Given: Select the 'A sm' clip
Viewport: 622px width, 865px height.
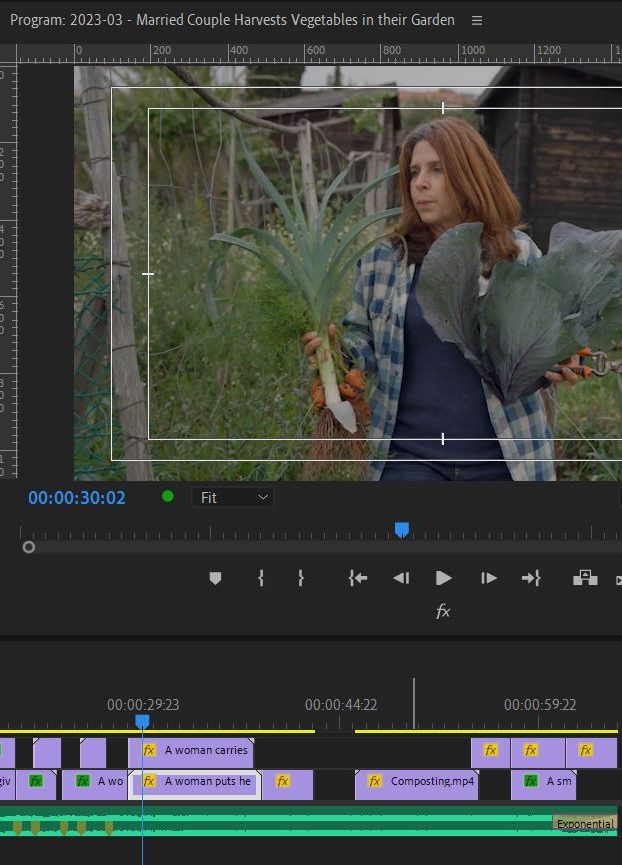Looking at the screenshot, I should click(x=544, y=784).
